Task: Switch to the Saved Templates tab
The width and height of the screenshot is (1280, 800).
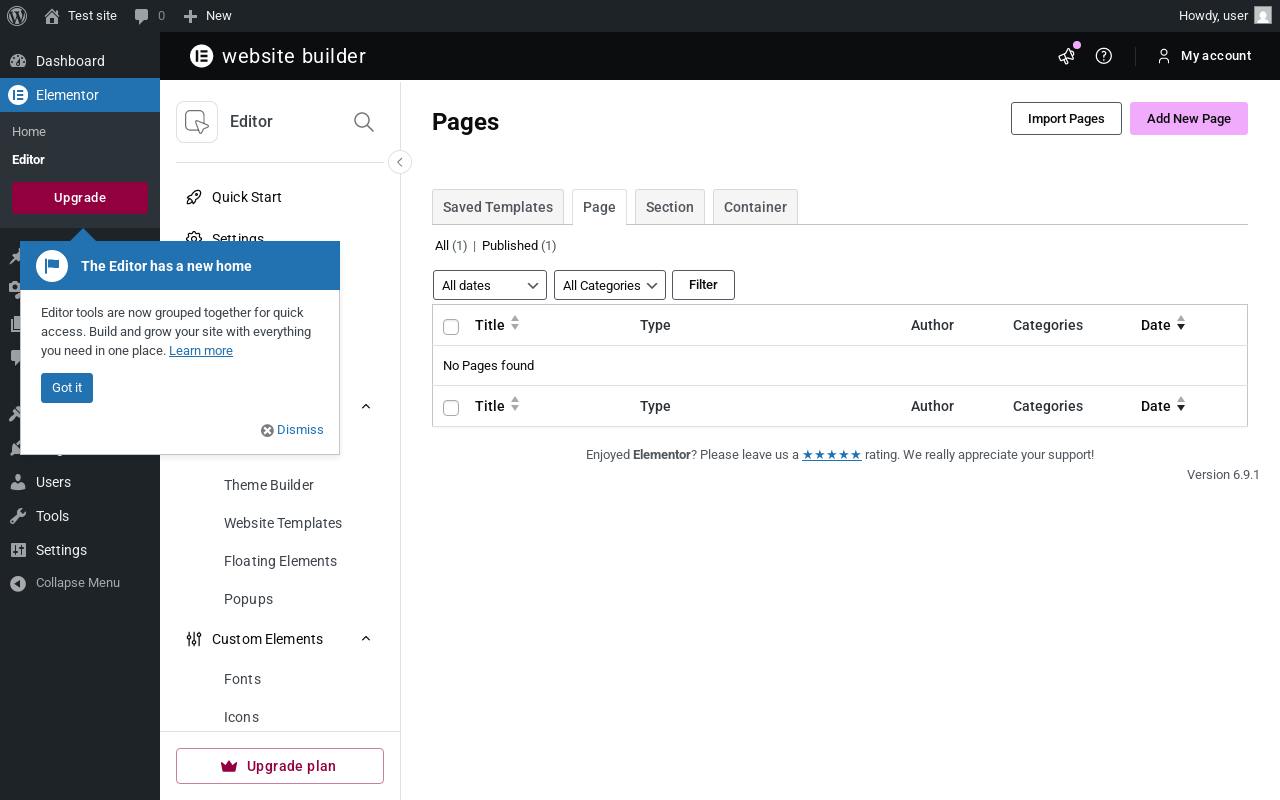Action: (x=498, y=207)
